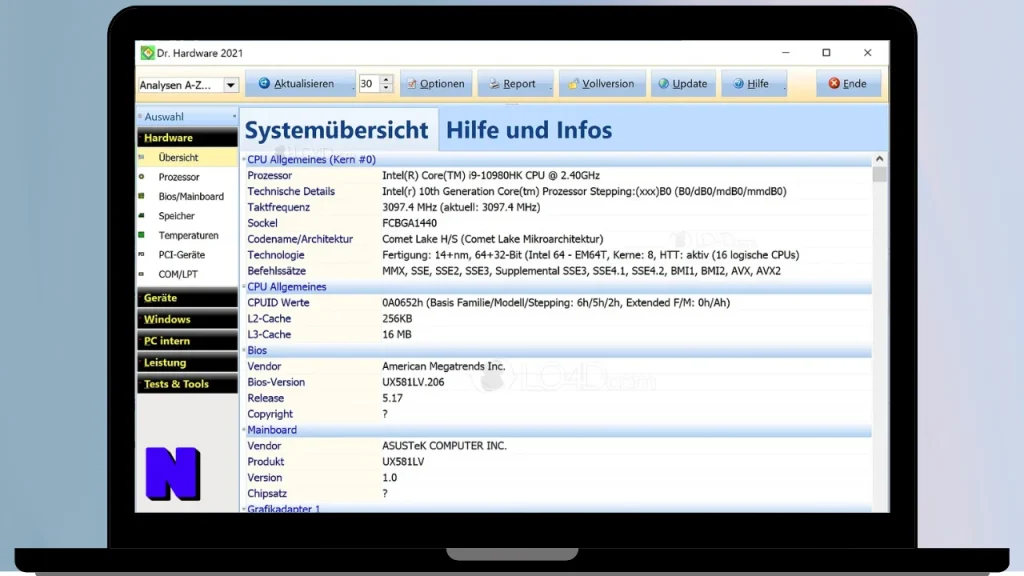Select PCI-Geräte in the Hardware list
1024x576 pixels.
pyautogui.click(x=187, y=255)
